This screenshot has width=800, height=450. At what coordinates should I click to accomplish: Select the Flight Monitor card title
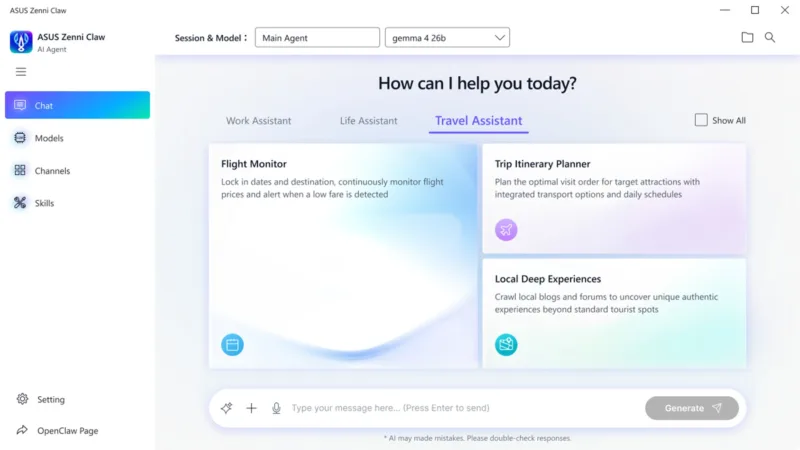pyautogui.click(x=254, y=164)
